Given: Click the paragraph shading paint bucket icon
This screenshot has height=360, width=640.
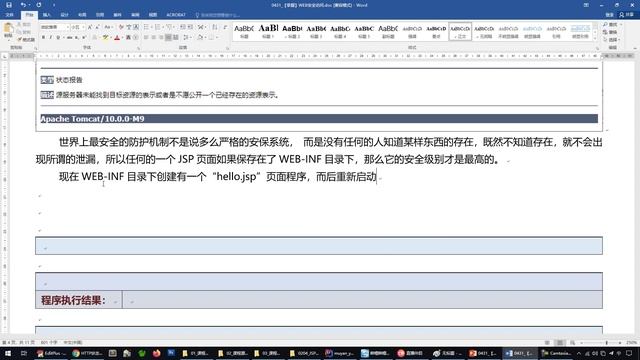Looking at the screenshot, I should tap(200, 38).
